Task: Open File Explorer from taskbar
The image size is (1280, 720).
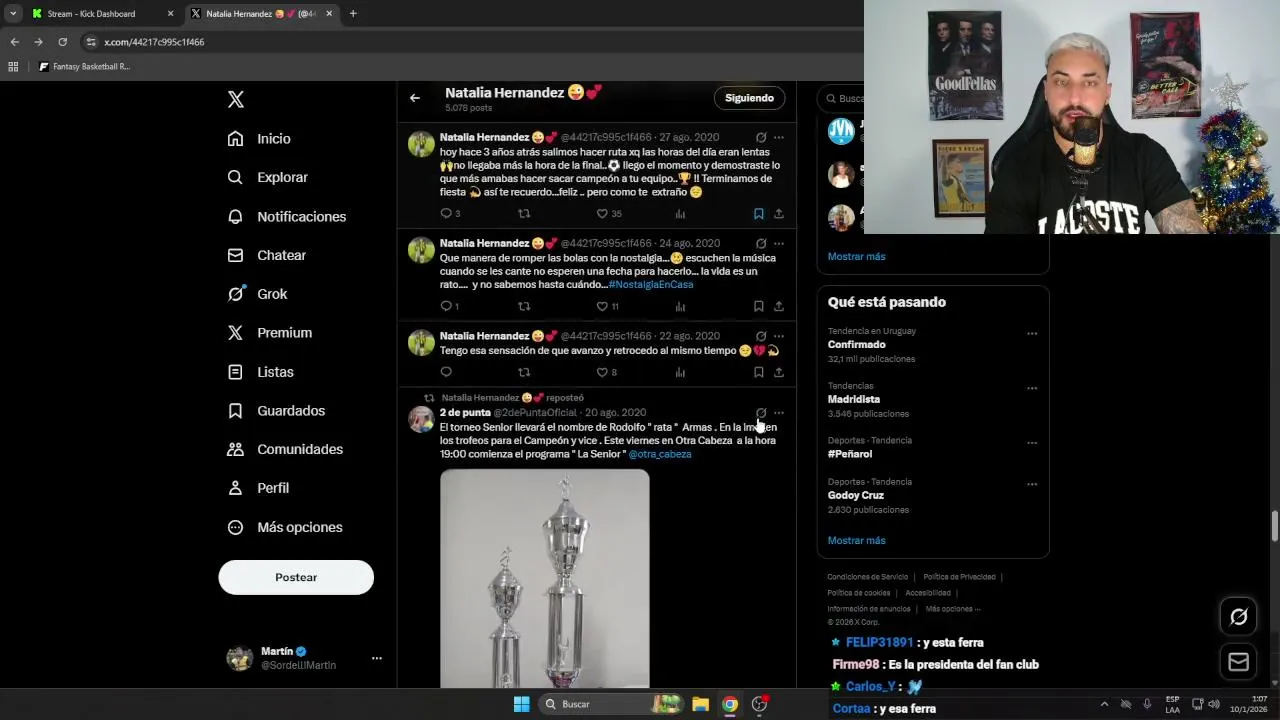Action: (701, 704)
